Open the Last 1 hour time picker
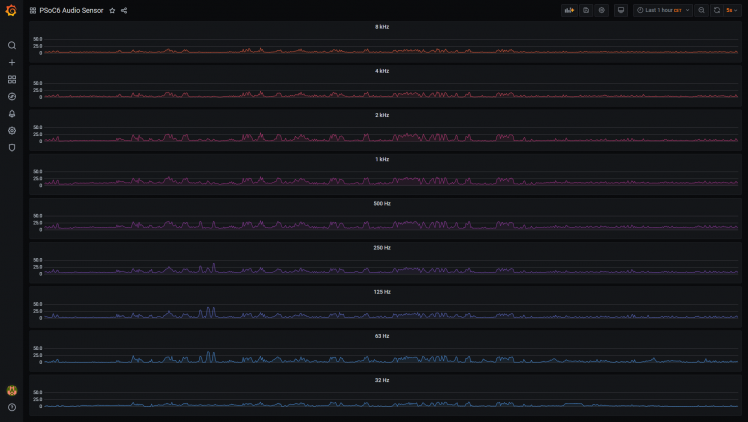Viewport: 748px width, 422px height. point(663,10)
